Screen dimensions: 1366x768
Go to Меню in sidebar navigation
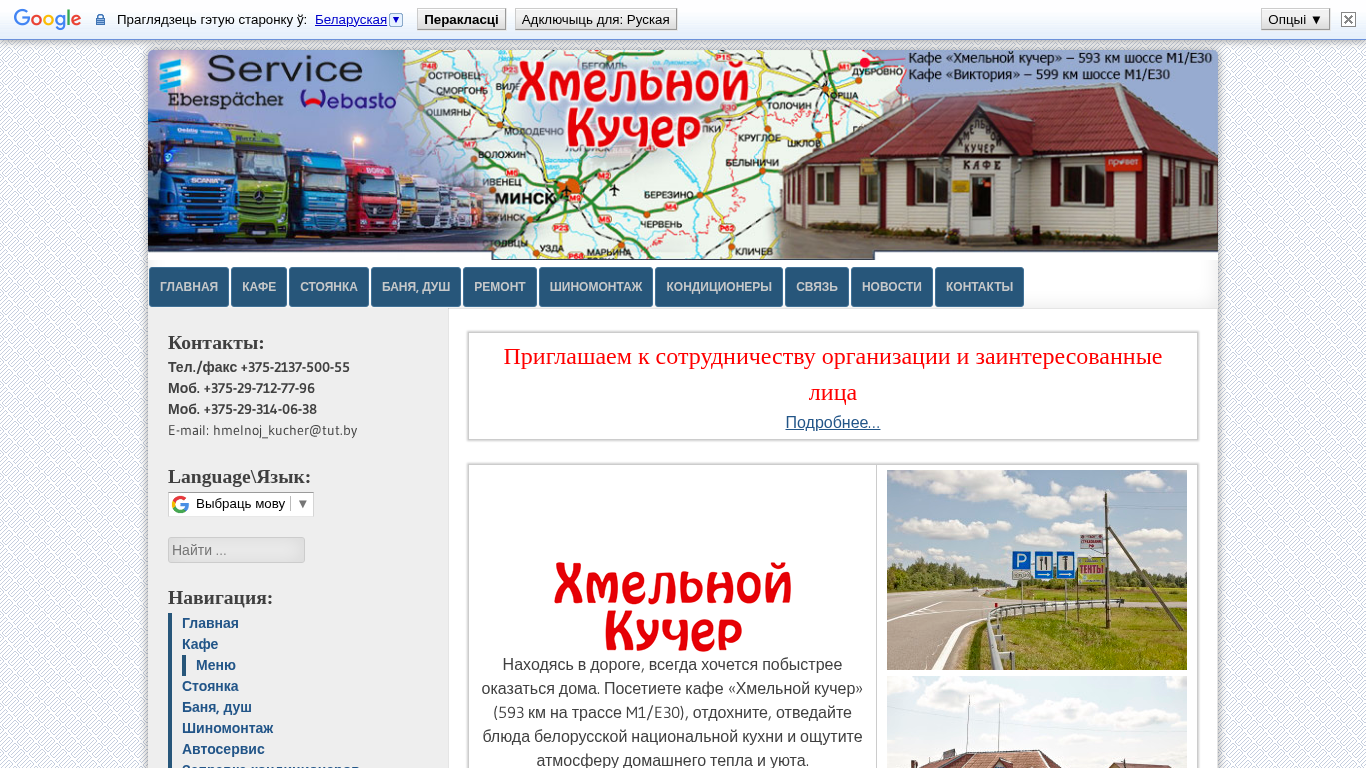pyautogui.click(x=216, y=665)
